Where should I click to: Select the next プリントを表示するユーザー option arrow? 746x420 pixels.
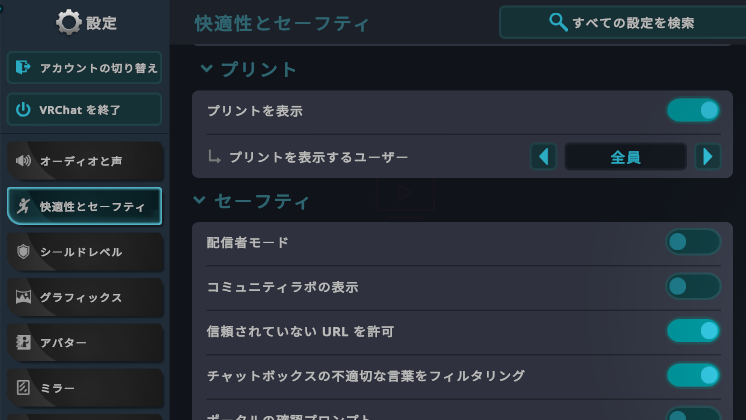tap(707, 156)
